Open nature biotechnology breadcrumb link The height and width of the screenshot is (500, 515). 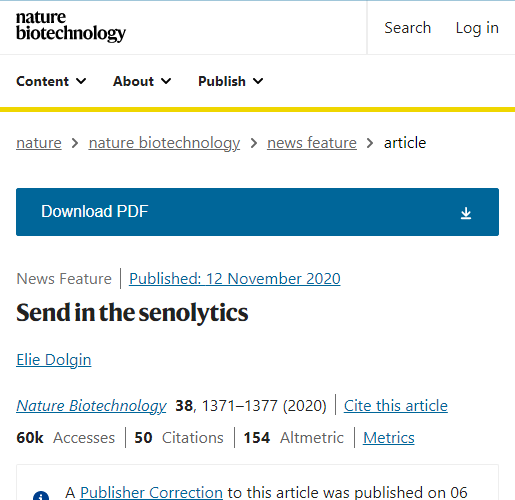coord(164,143)
